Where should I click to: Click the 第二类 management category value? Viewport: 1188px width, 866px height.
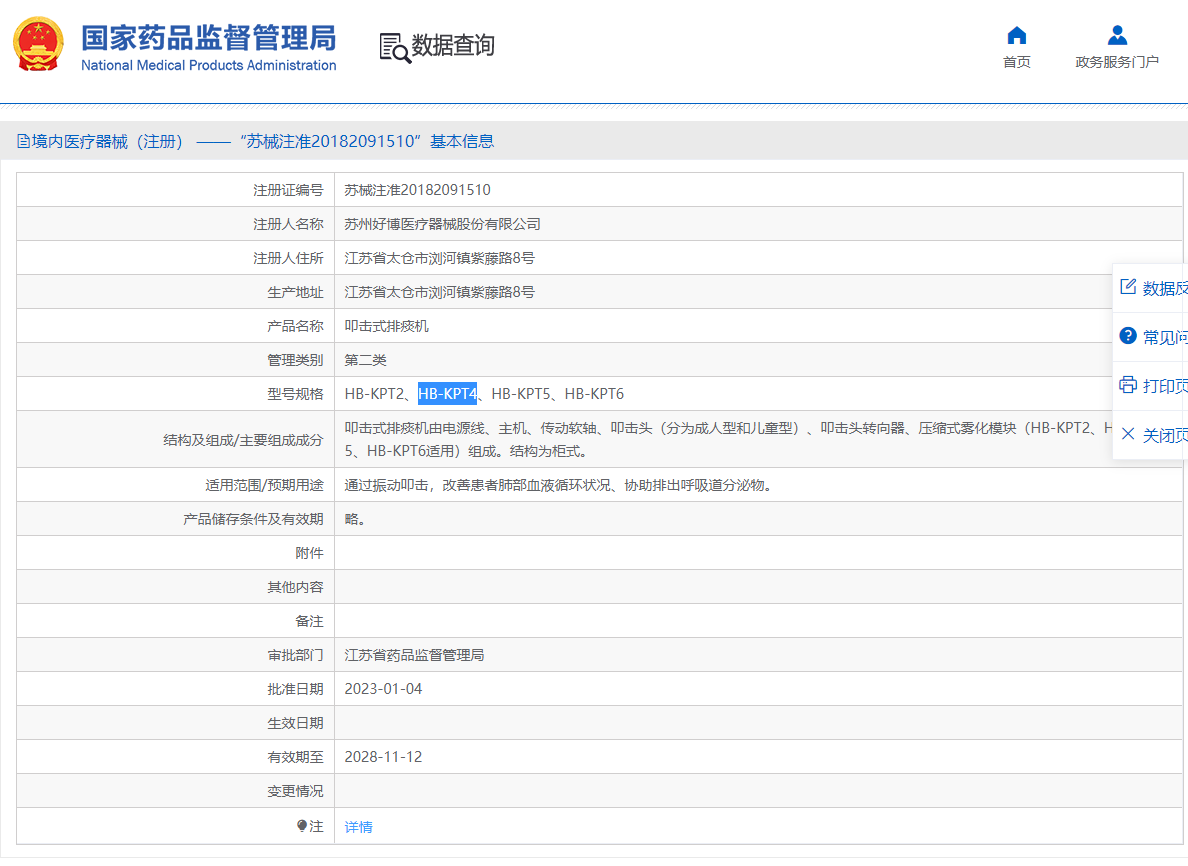point(365,360)
